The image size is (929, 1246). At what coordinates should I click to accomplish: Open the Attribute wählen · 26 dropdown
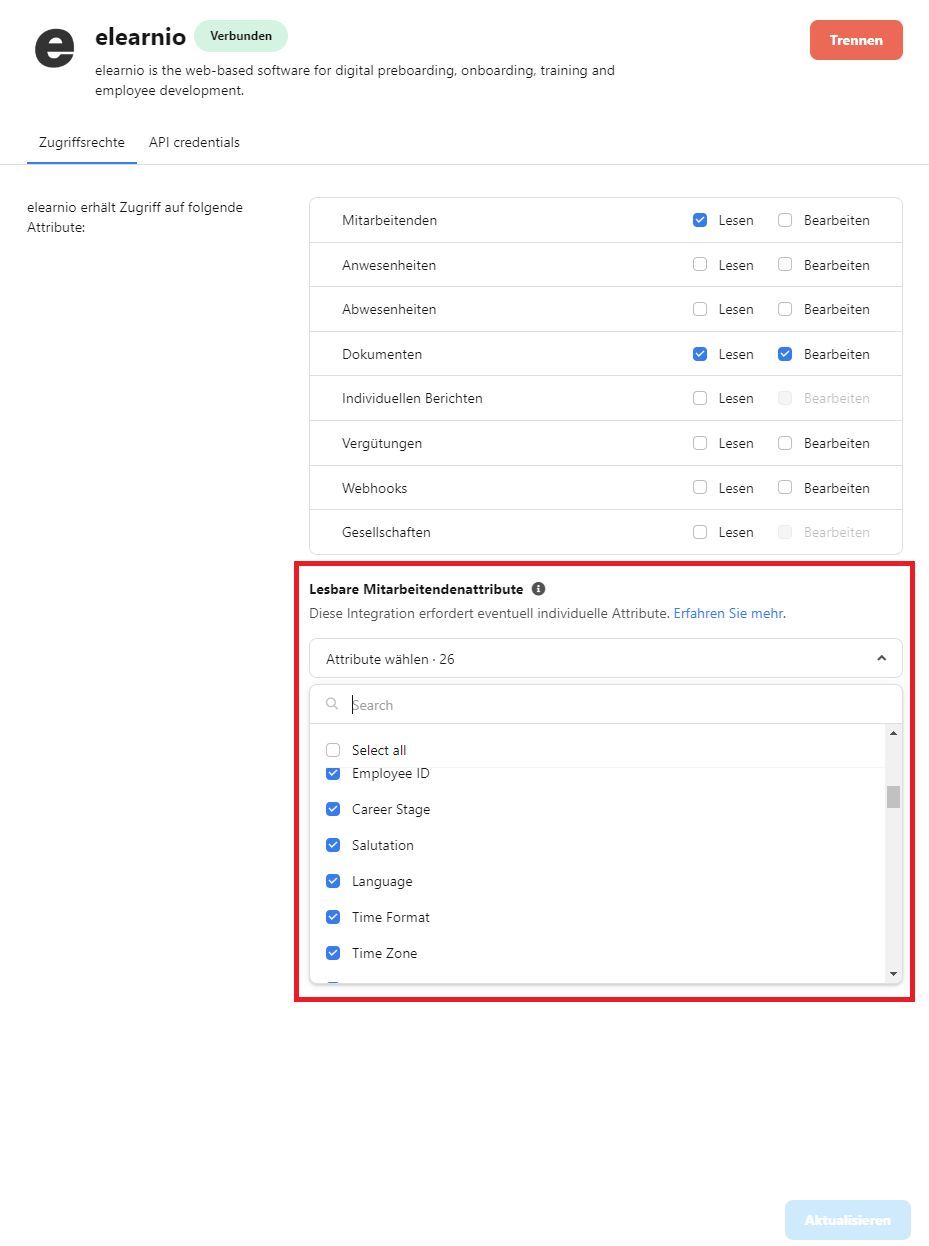pos(605,659)
